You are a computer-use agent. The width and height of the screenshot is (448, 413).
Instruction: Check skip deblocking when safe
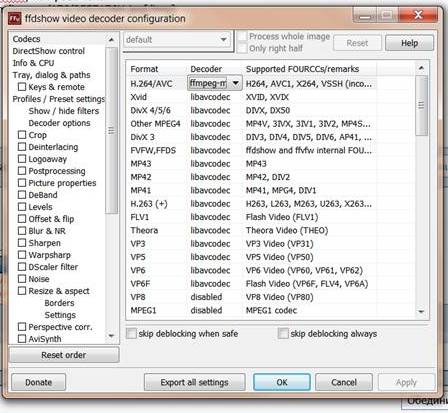pos(131,333)
